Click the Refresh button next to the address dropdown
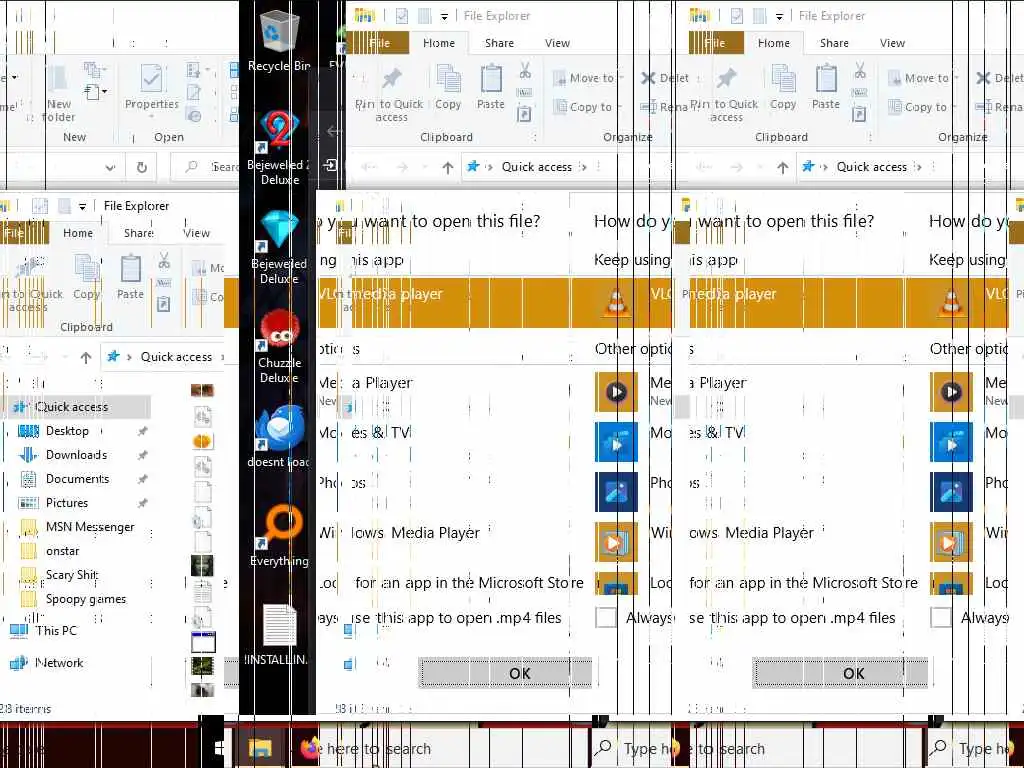Screen dimensions: 1024x768 (x=142, y=167)
